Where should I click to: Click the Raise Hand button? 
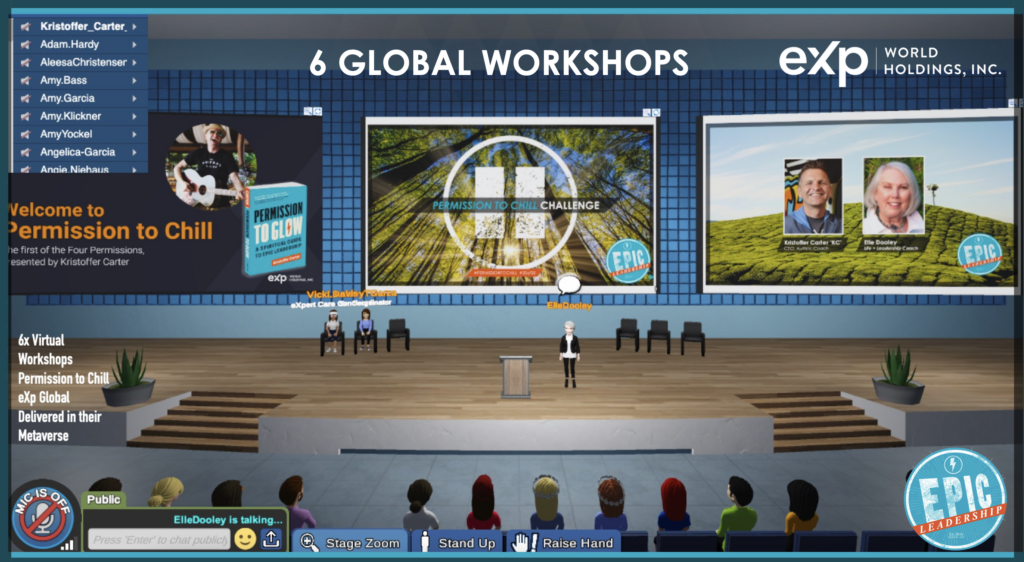tap(564, 542)
